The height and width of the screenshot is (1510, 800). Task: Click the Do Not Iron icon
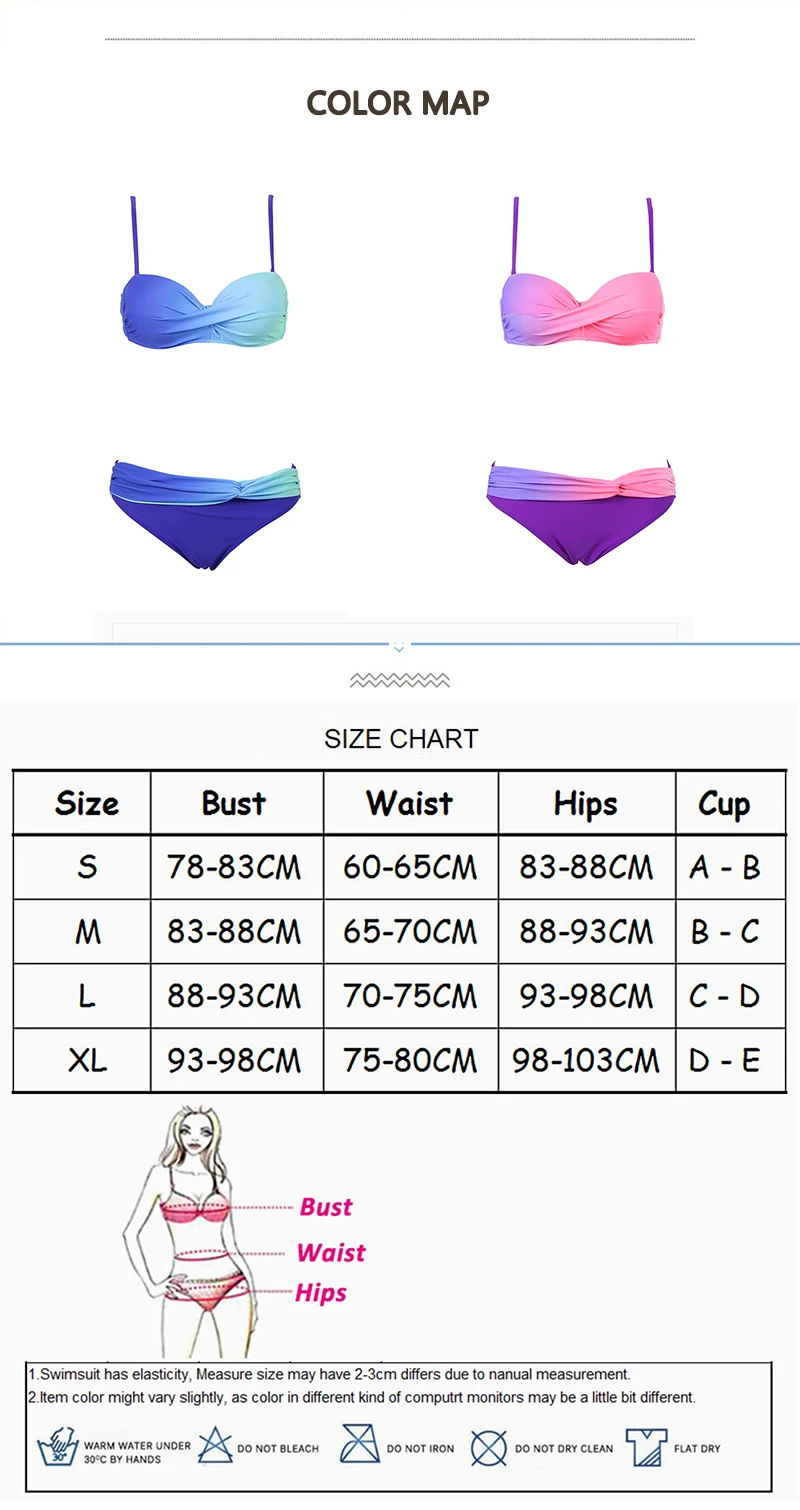click(x=359, y=1445)
